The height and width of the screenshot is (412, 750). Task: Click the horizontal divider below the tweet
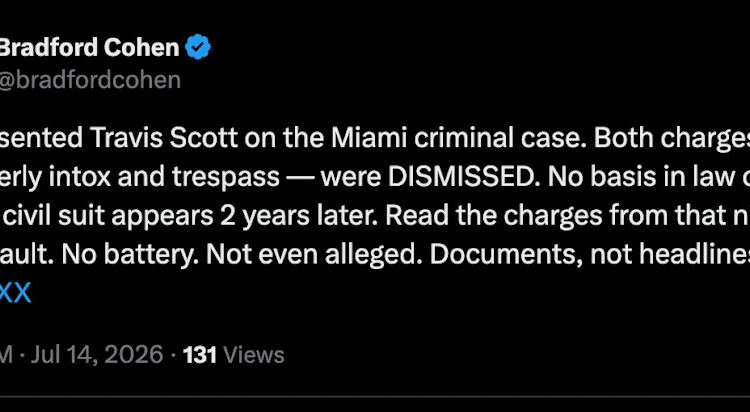click(x=375, y=397)
